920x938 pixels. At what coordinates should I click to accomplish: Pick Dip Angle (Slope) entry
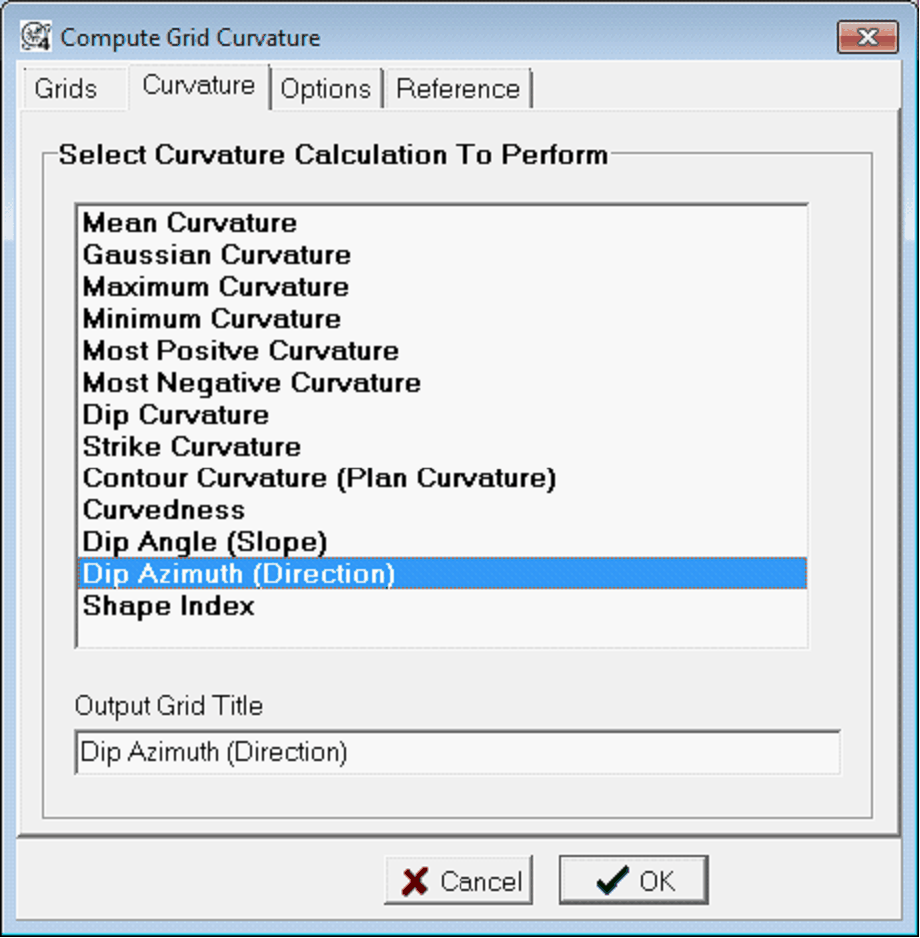point(204,542)
